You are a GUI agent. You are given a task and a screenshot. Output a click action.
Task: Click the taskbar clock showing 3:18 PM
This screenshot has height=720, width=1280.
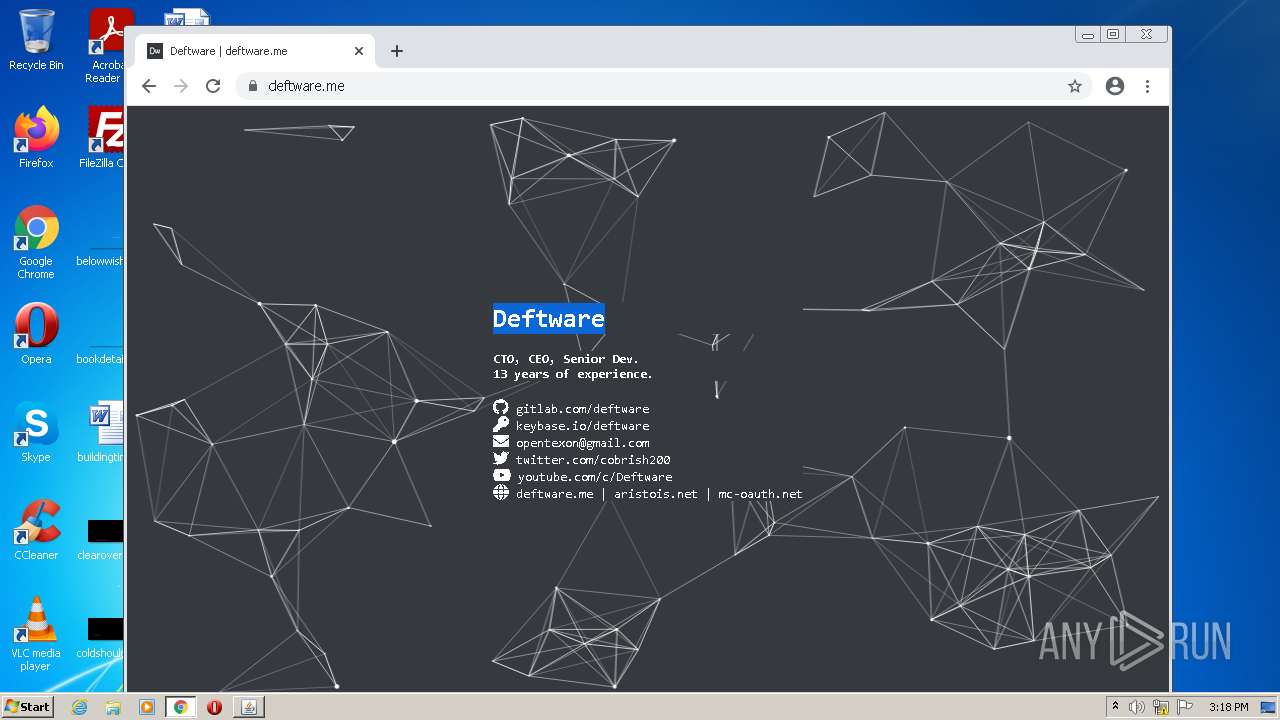tap(1228, 707)
